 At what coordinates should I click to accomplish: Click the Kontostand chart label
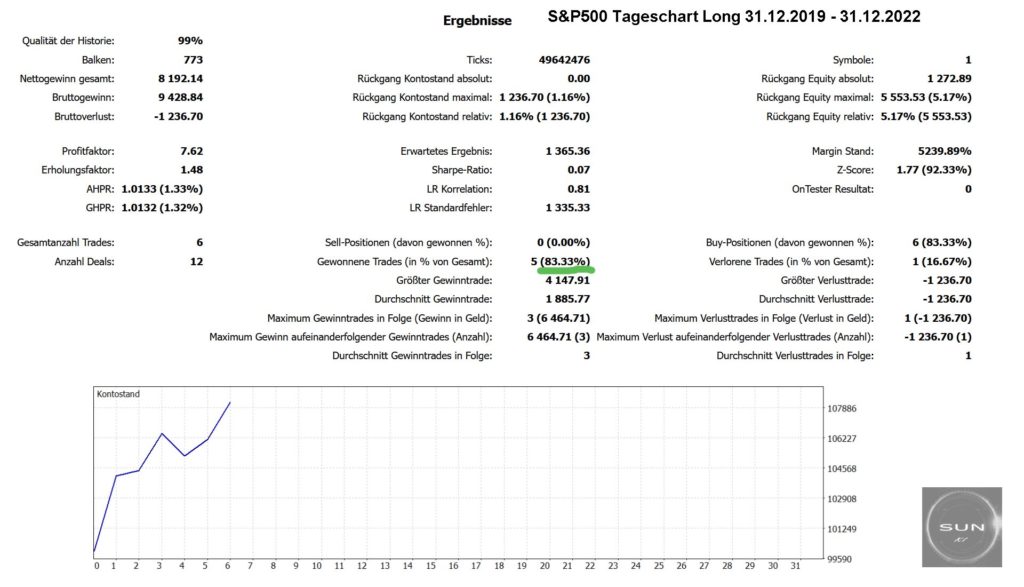tap(118, 394)
